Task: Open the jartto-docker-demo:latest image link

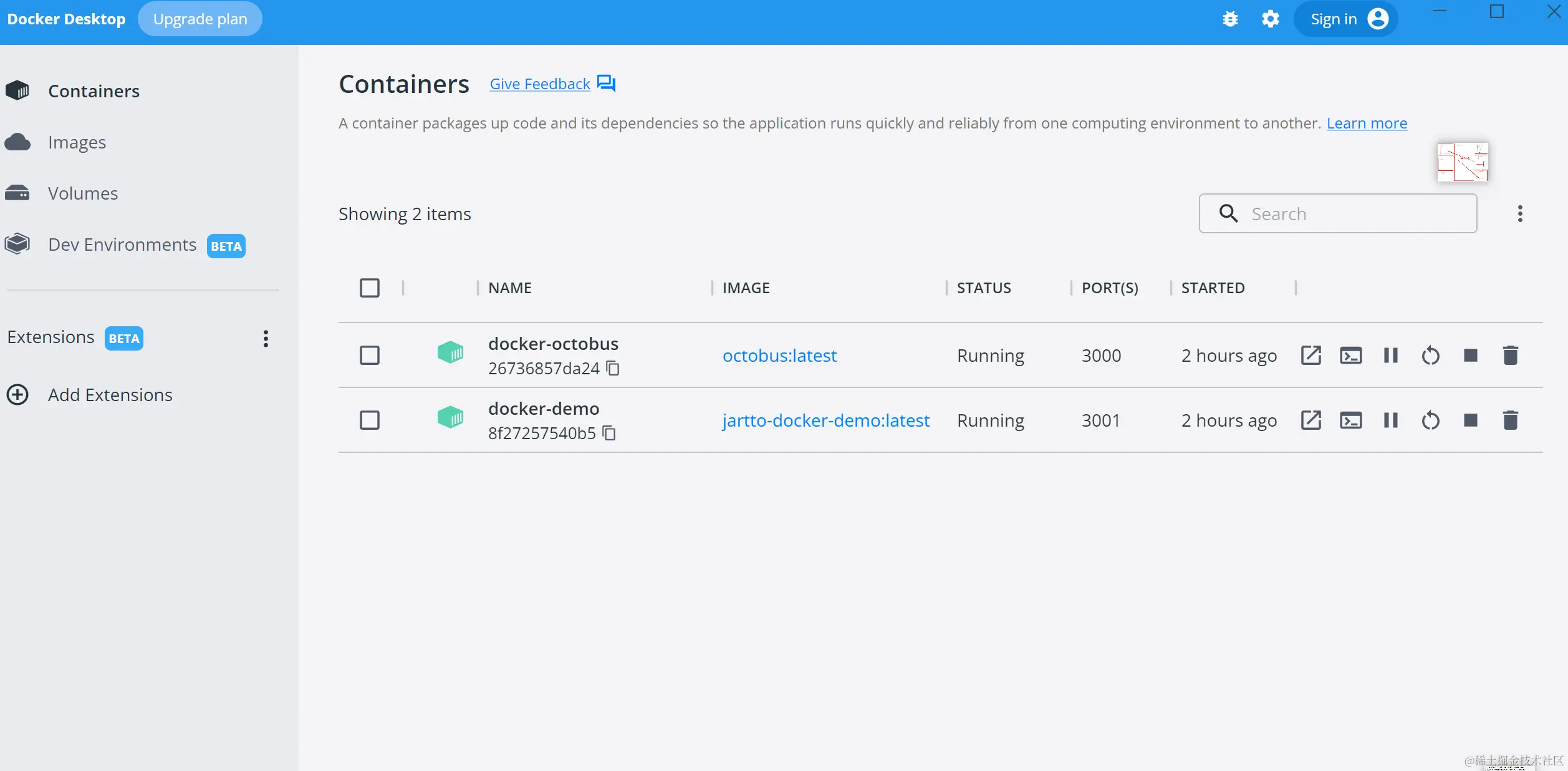Action: (x=825, y=420)
